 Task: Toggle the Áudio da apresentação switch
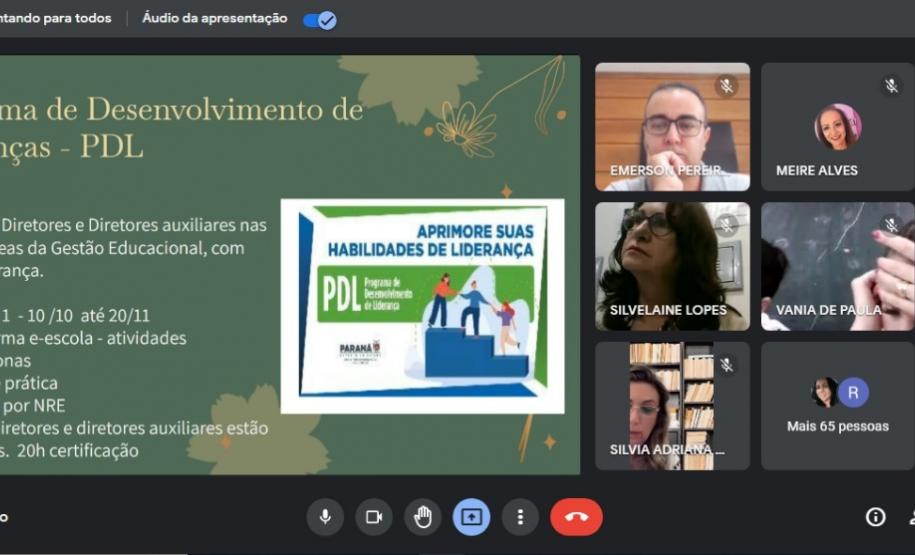(x=320, y=19)
